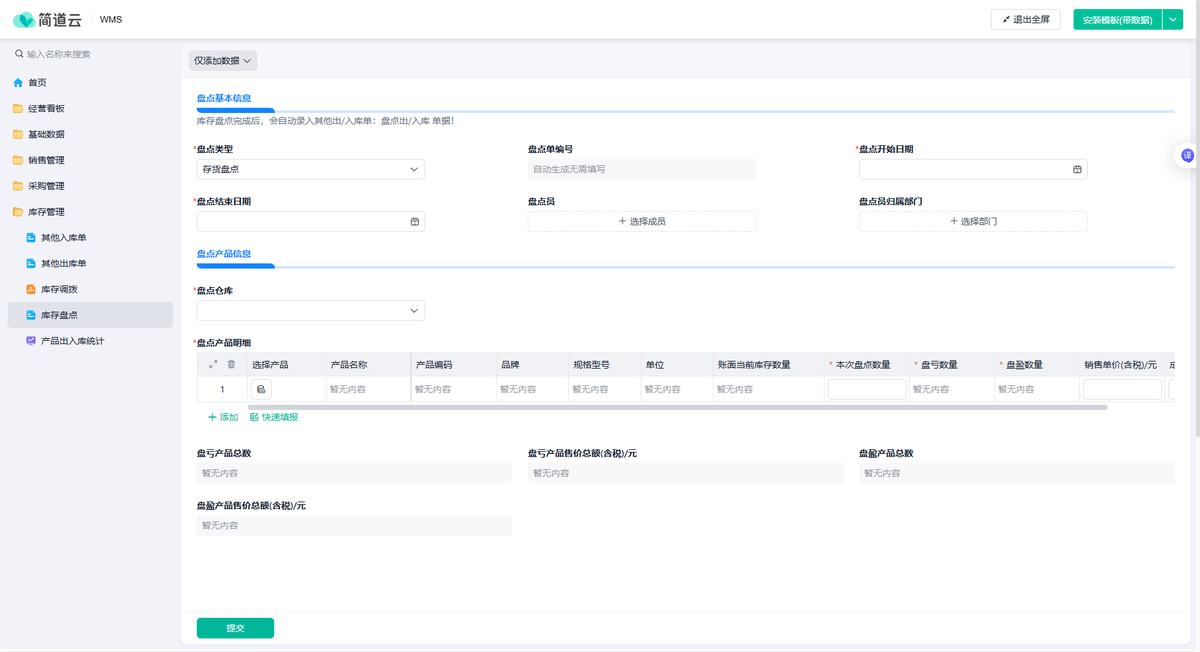Open the 盘点仓库 dropdown
1200x652 pixels.
310,311
